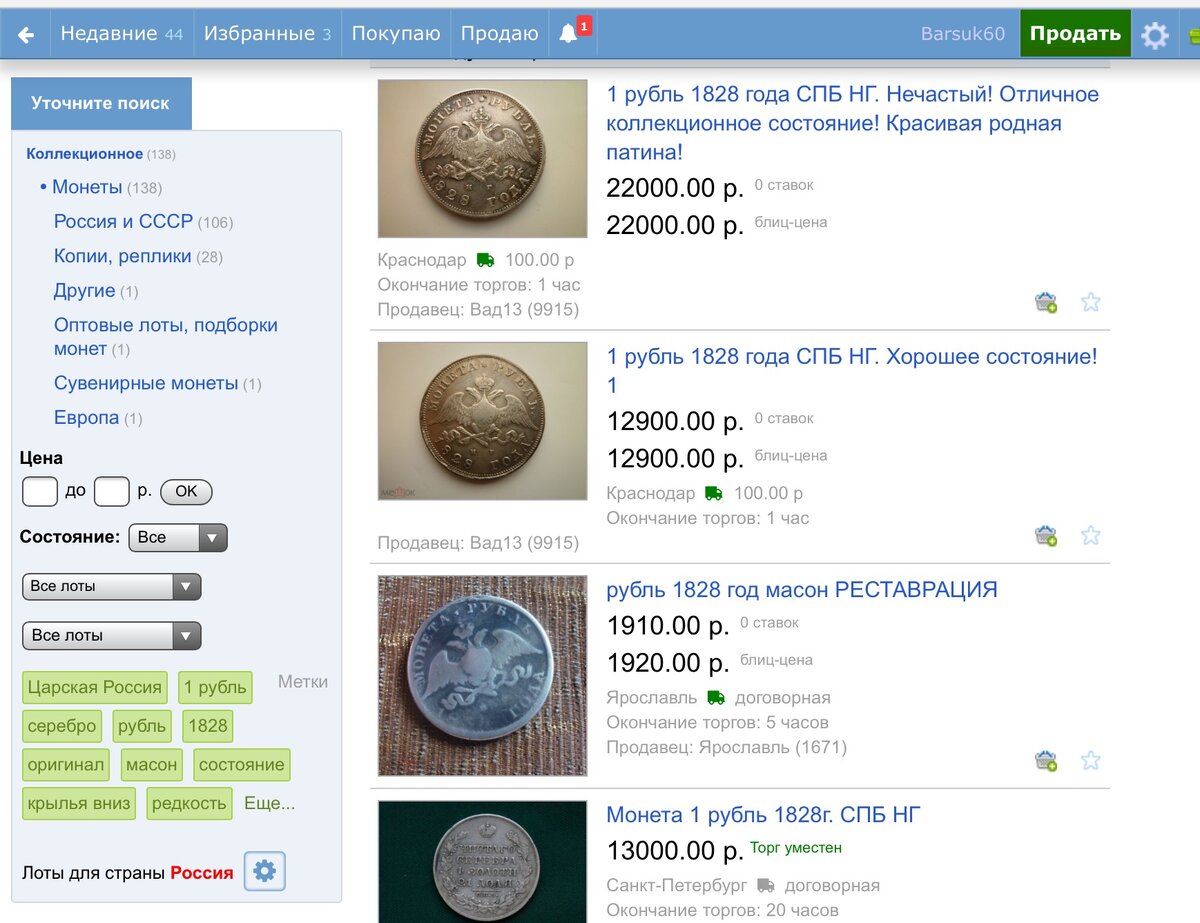Select the рубль tag
The image size is (1200, 923).
point(142,726)
